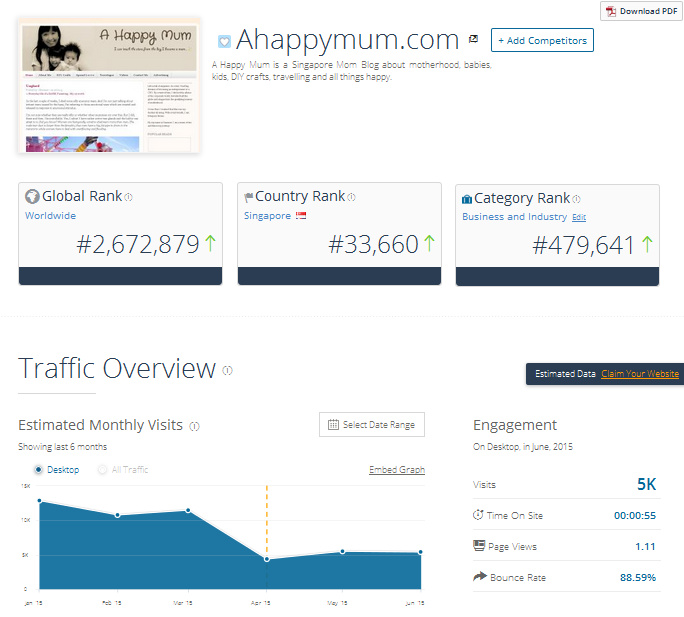Image resolution: width=684 pixels, height=617 pixels.
Task: Click the Ahappymum.com site title
Action: (348, 40)
